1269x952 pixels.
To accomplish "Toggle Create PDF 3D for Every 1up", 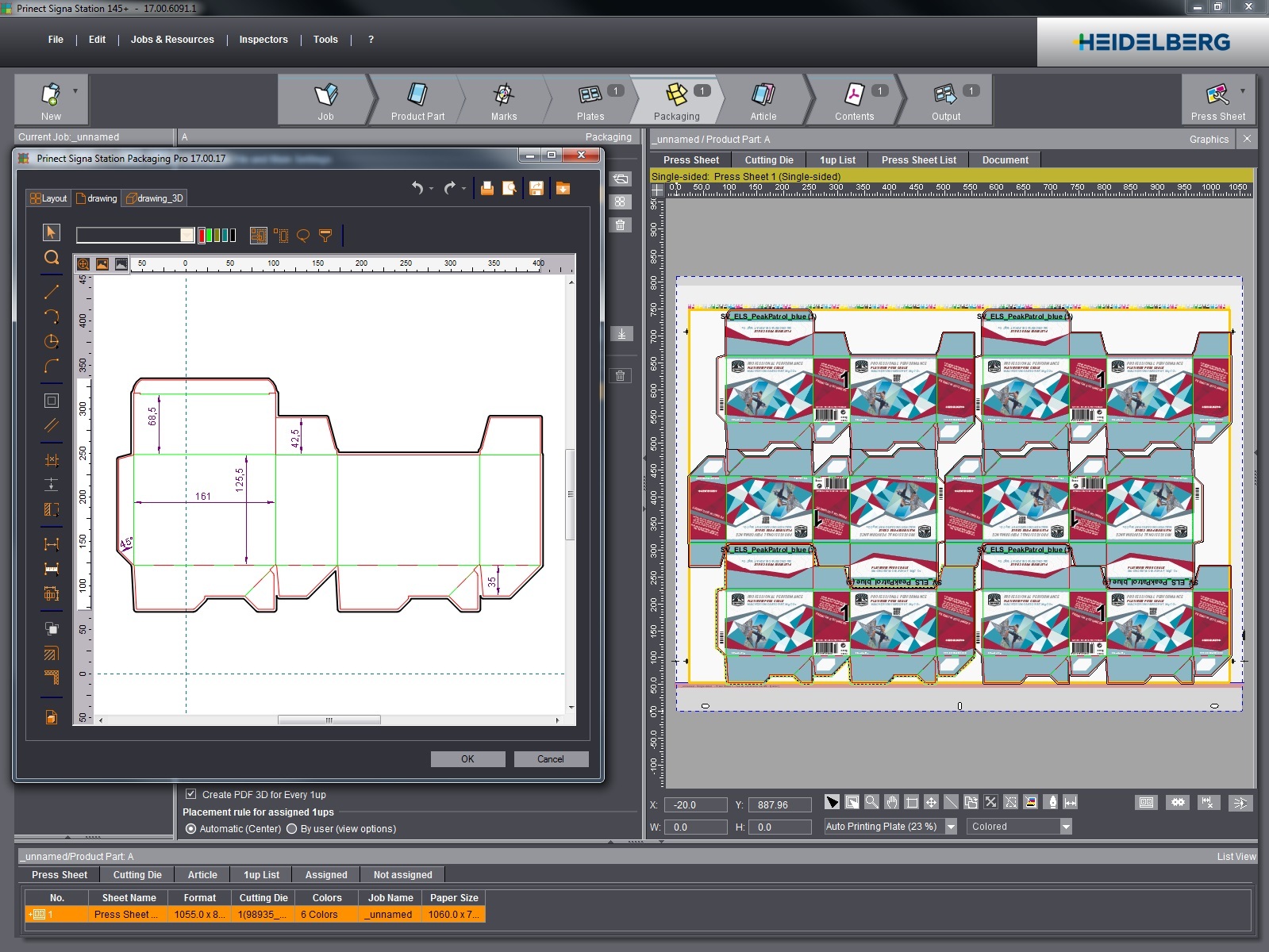I will click(x=191, y=794).
